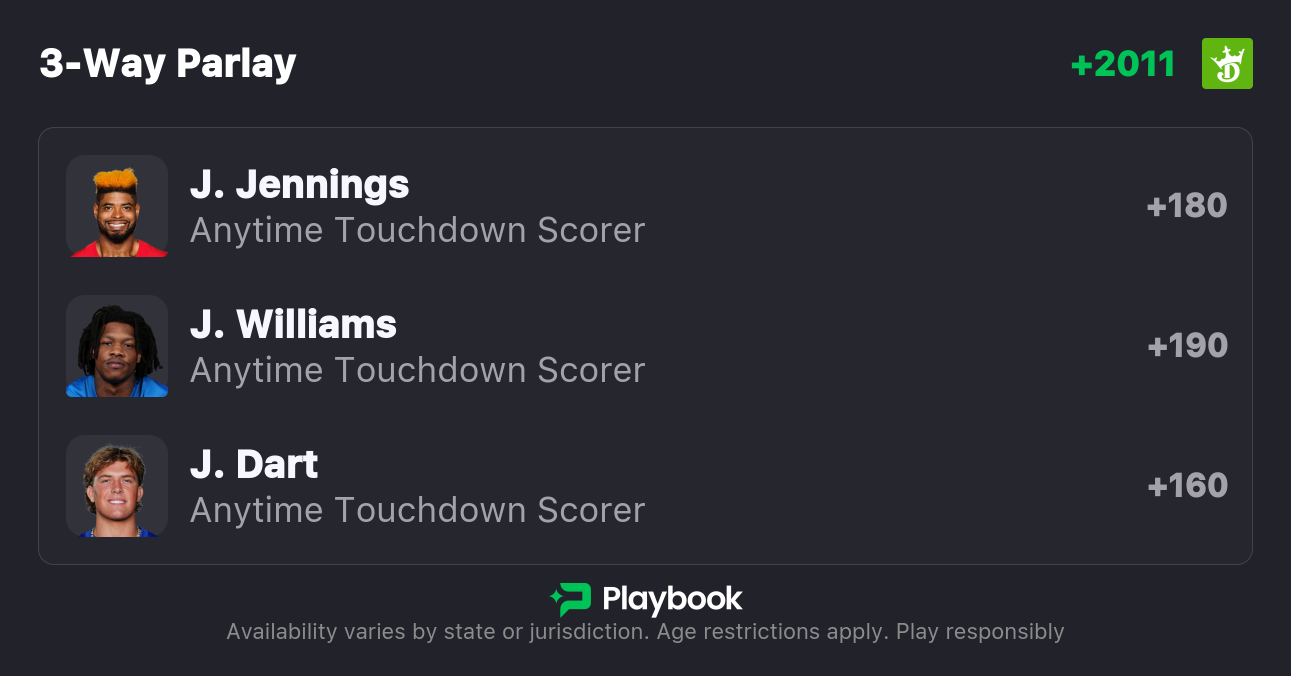Select the +180 odds for Jennings
This screenshot has width=1291, height=676.
(x=1187, y=206)
